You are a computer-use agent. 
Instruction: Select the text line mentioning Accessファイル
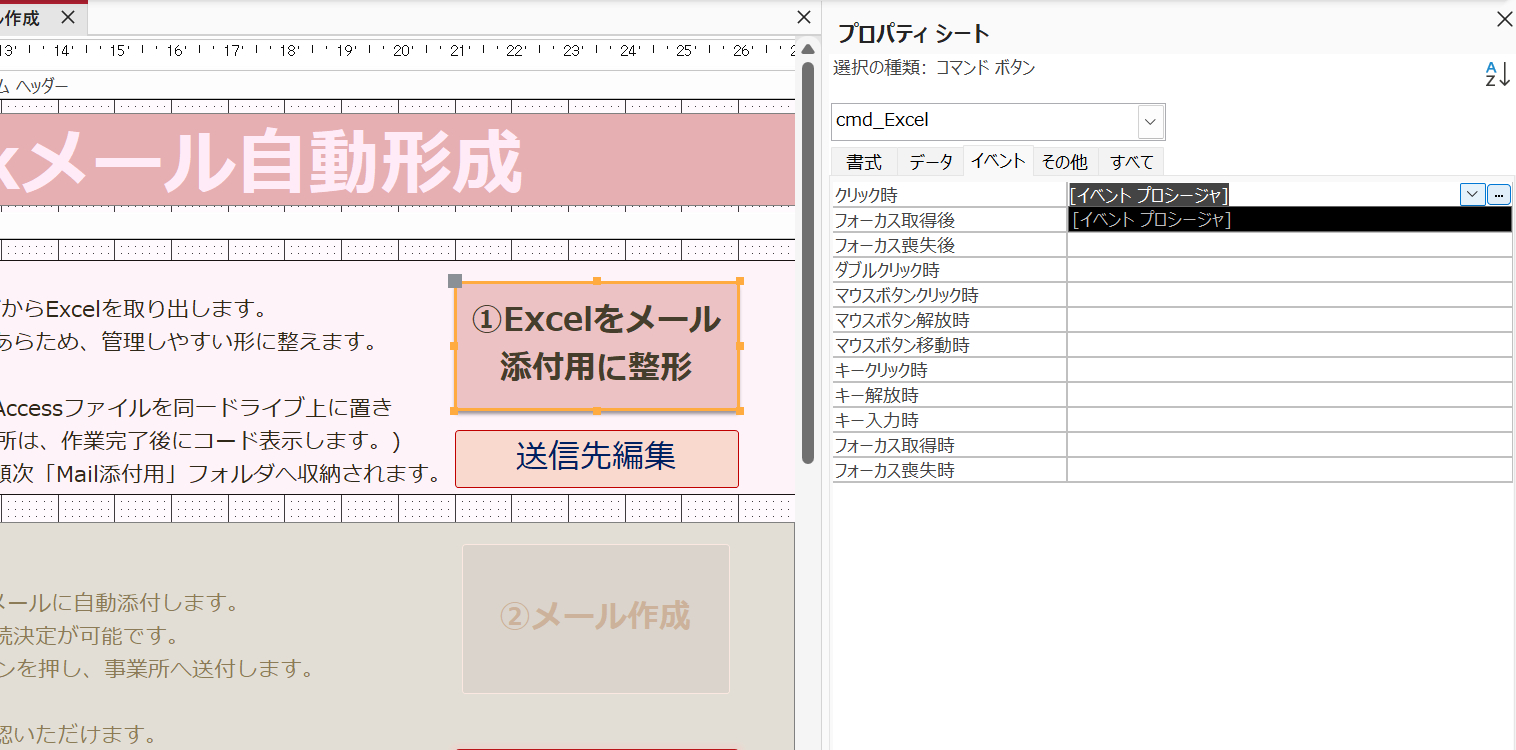coord(196,408)
